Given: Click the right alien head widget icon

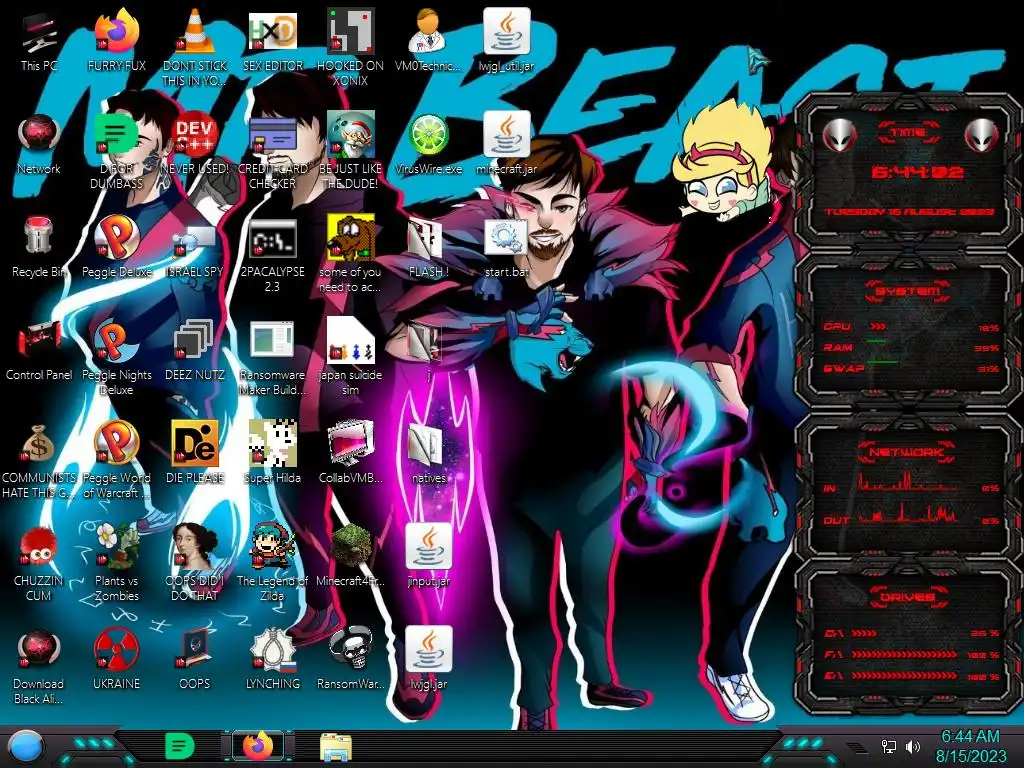Looking at the screenshot, I should [982, 135].
